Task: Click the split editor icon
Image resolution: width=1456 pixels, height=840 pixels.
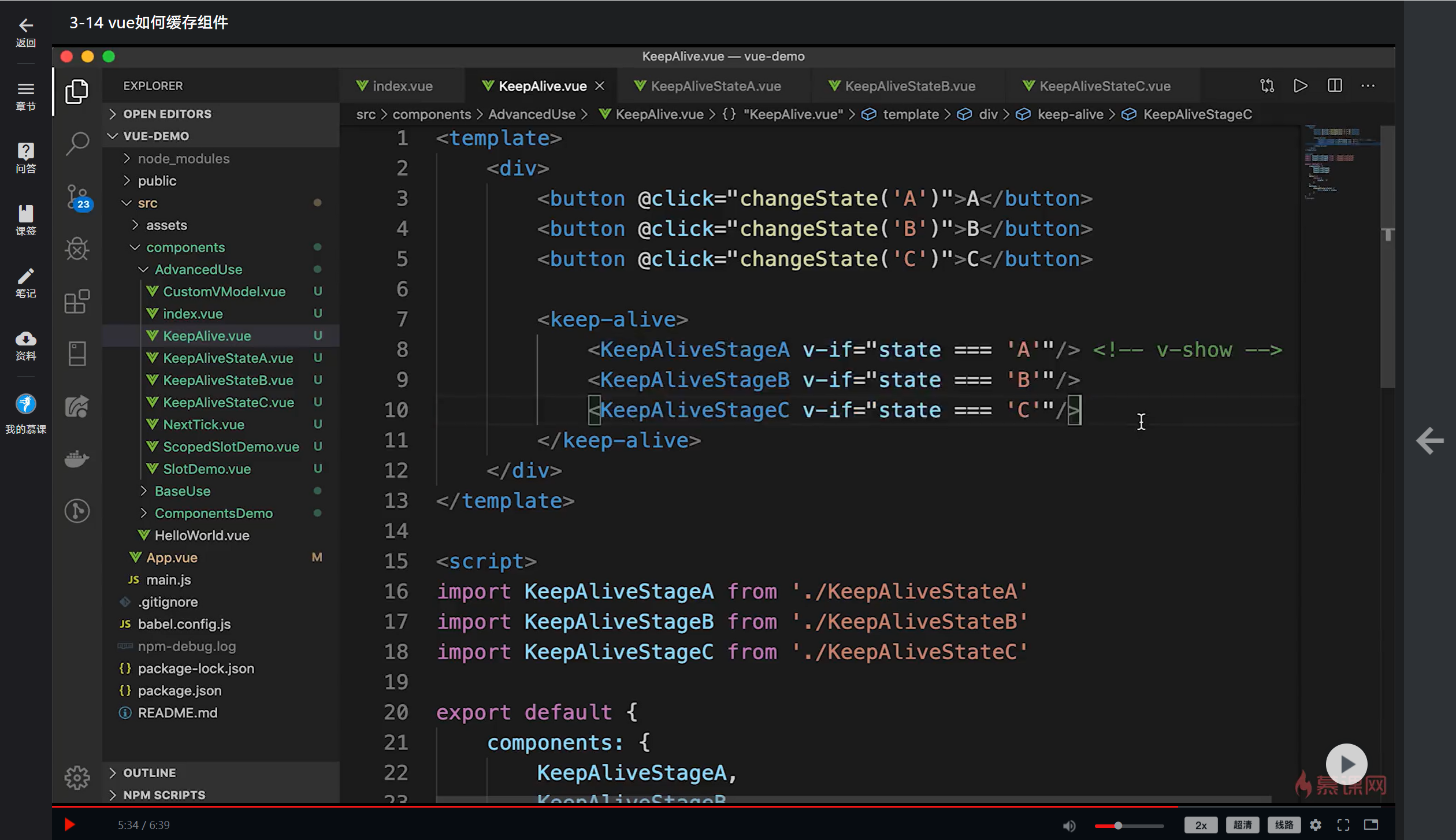Action: [x=1335, y=86]
